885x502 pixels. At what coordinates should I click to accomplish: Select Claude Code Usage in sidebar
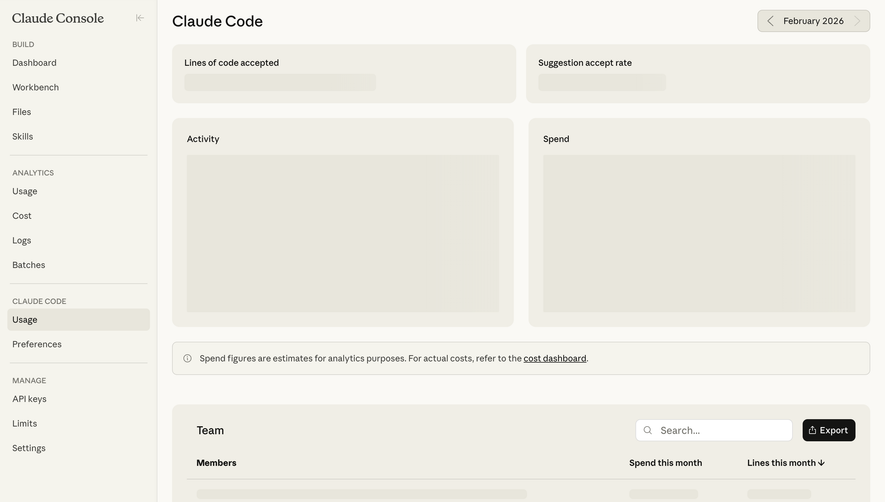click(78, 320)
